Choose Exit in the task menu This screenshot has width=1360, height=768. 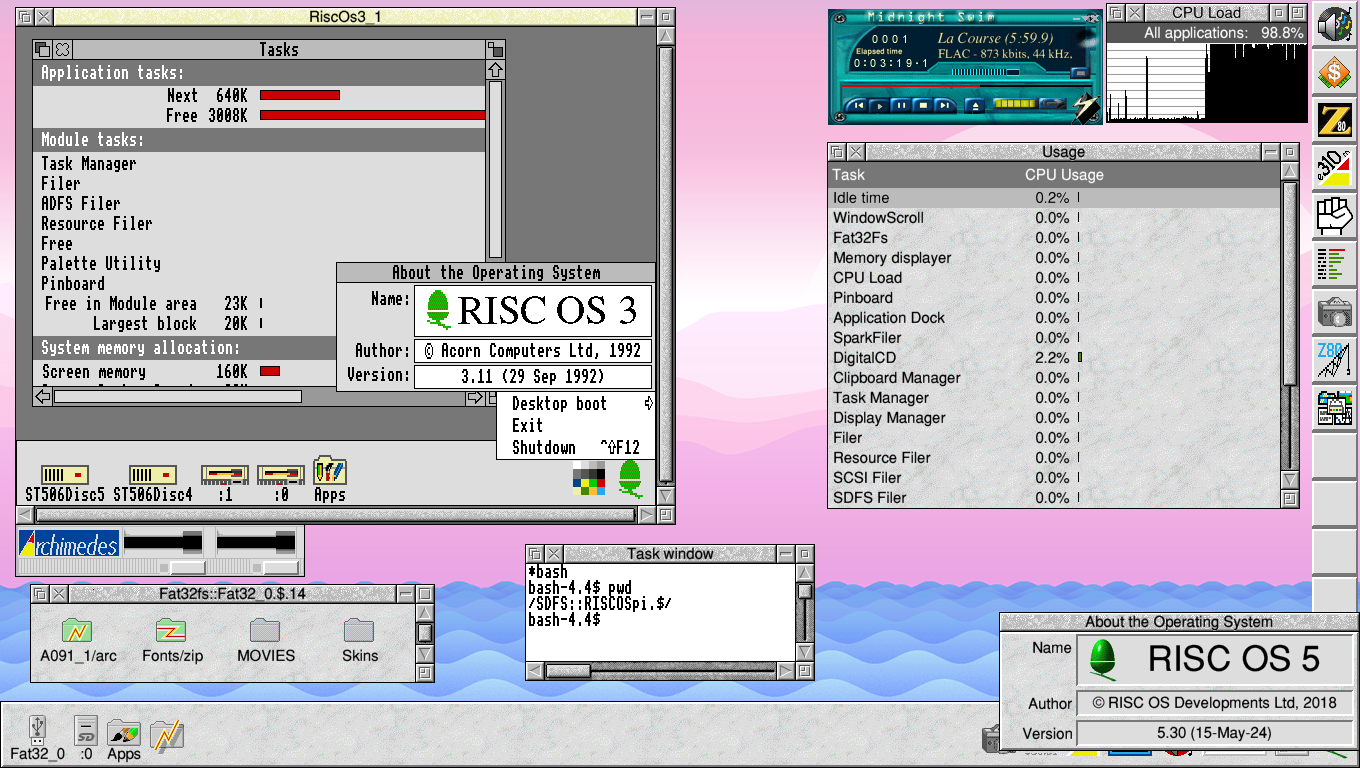click(x=527, y=426)
